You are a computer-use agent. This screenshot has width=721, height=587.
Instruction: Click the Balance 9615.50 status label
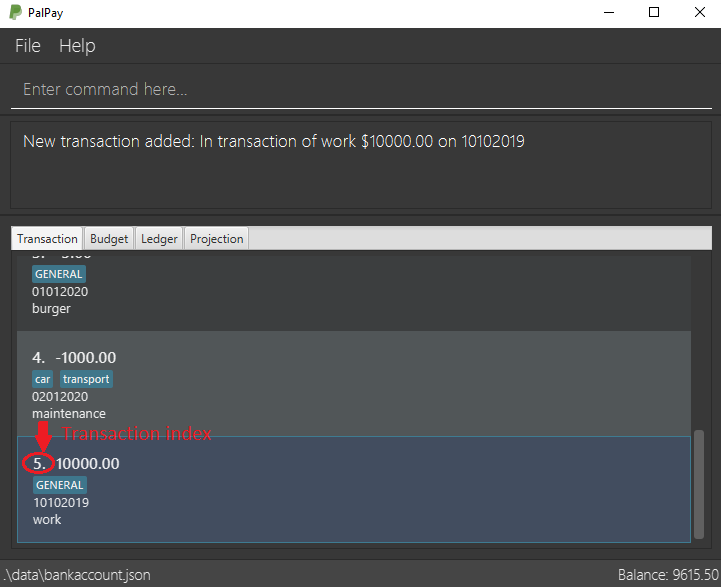[668, 575]
